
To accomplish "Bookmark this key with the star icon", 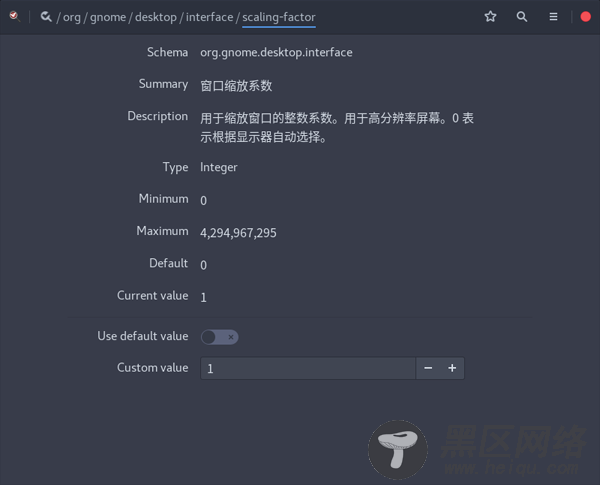I will click(x=490, y=16).
